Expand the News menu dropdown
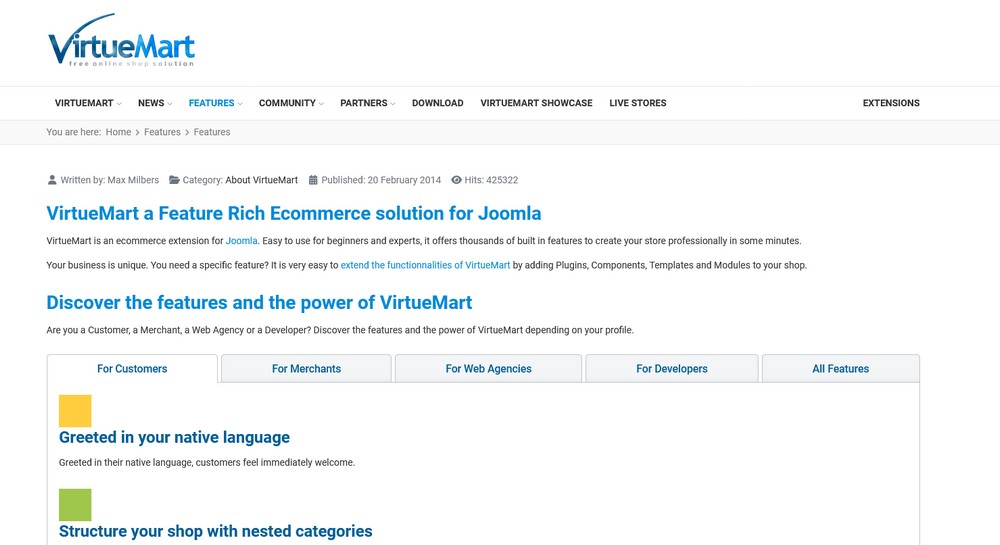The width and height of the screenshot is (1000, 545). (155, 103)
